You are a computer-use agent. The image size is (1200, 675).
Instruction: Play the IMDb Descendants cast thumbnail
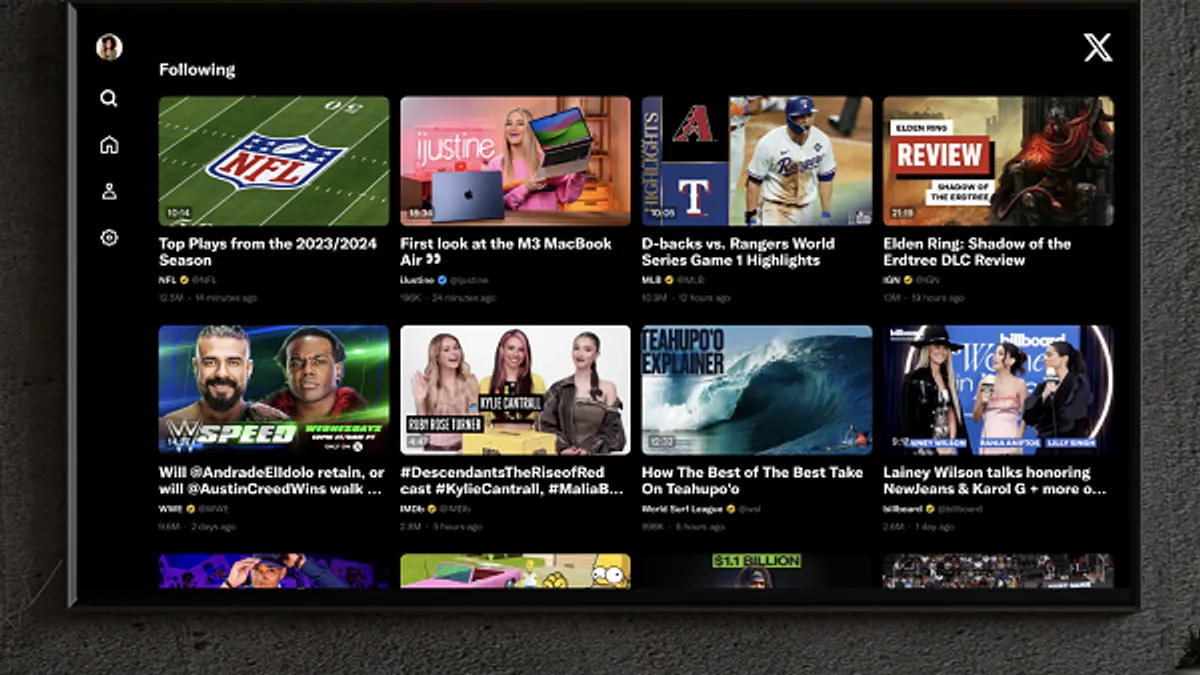click(x=515, y=390)
